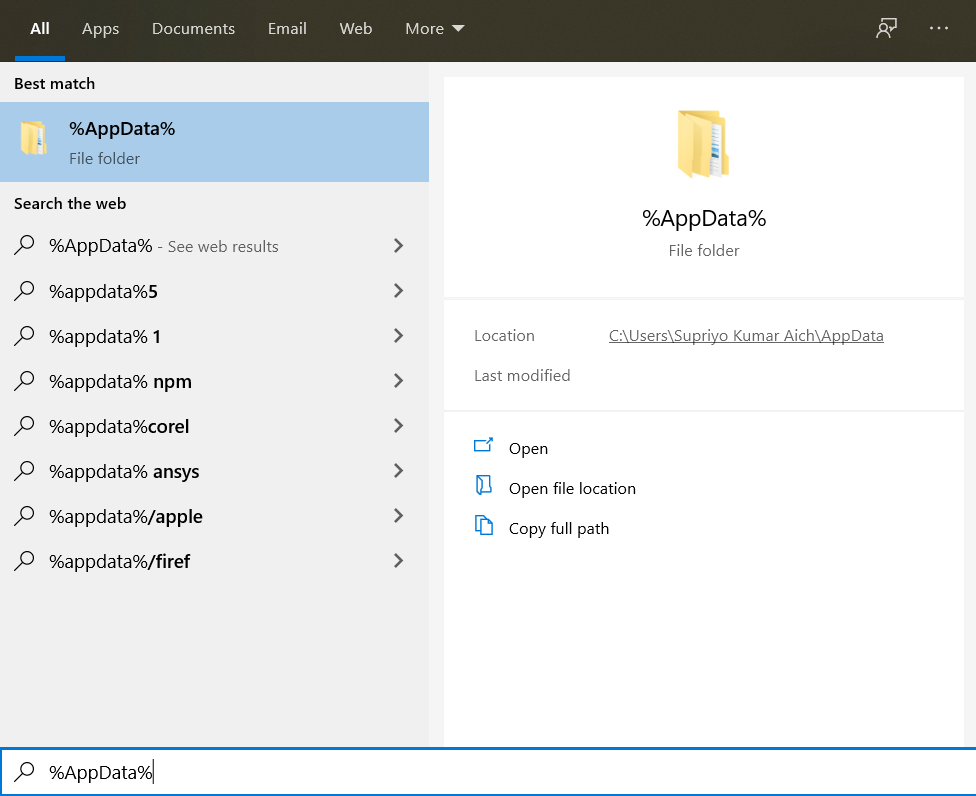Select the %appdata%/apple suggestion text
The width and height of the screenshot is (976, 796).
tap(126, 517)
